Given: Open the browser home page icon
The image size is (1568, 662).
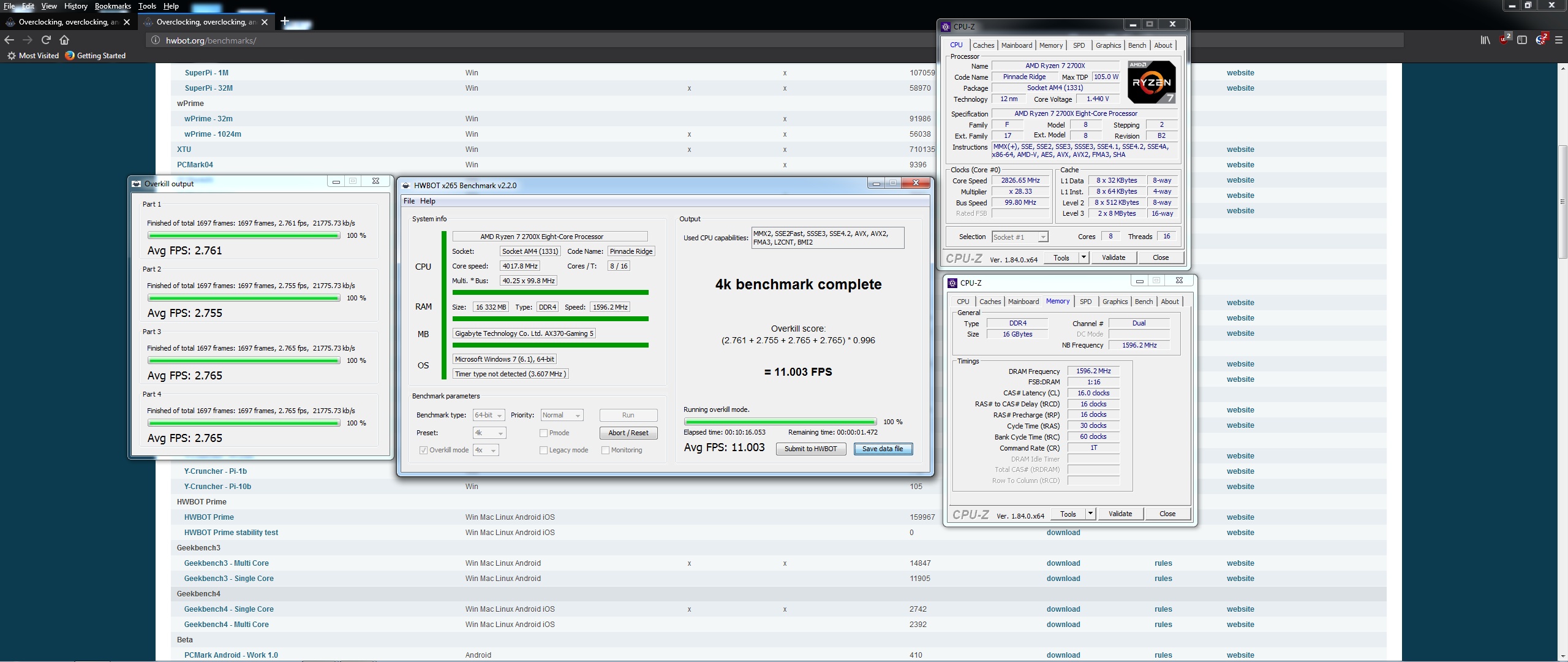Looking at the screenshot, I should click(64, 40).
